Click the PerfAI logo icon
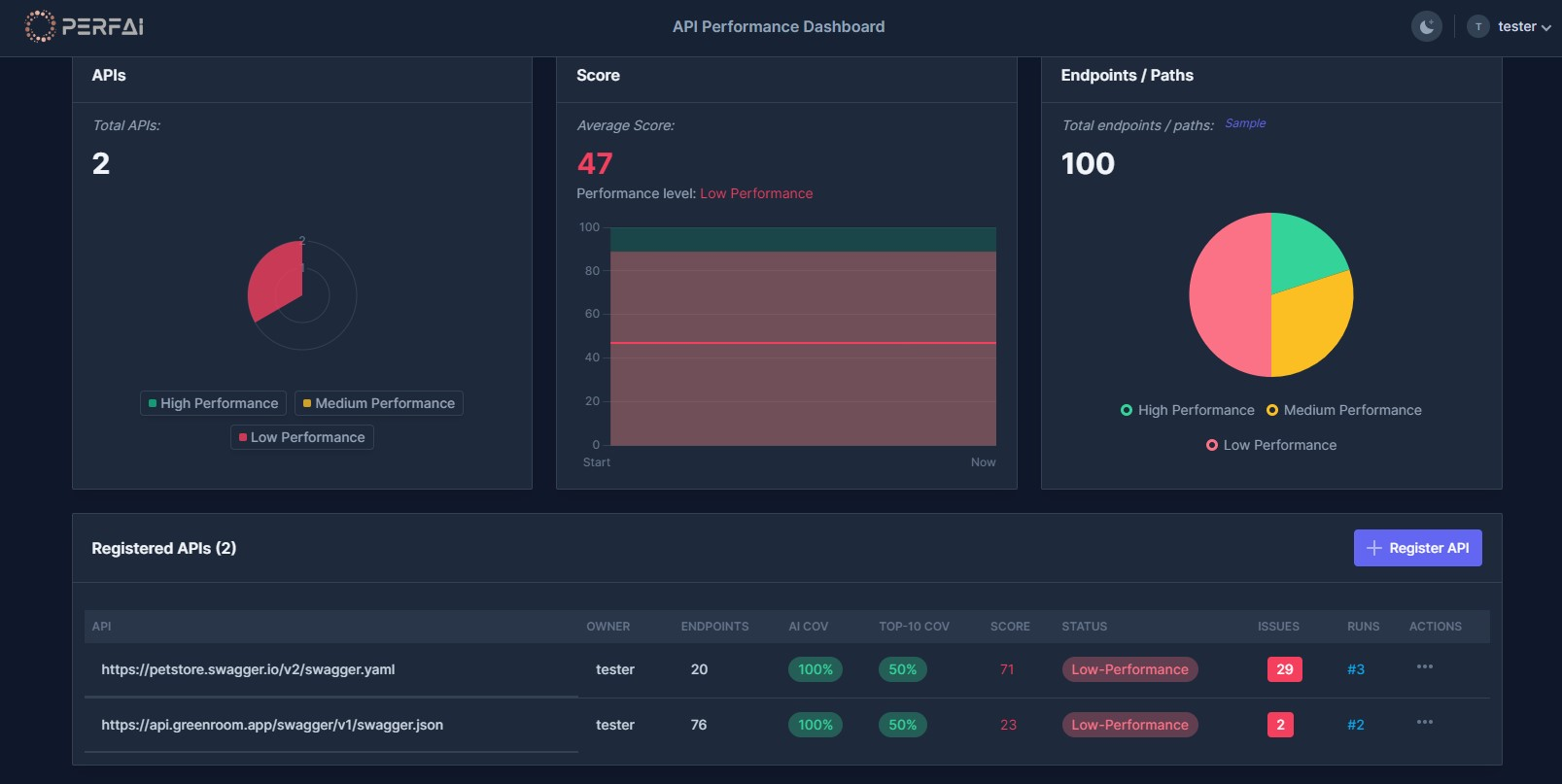Screen dimensions: 1562x784 40,26
